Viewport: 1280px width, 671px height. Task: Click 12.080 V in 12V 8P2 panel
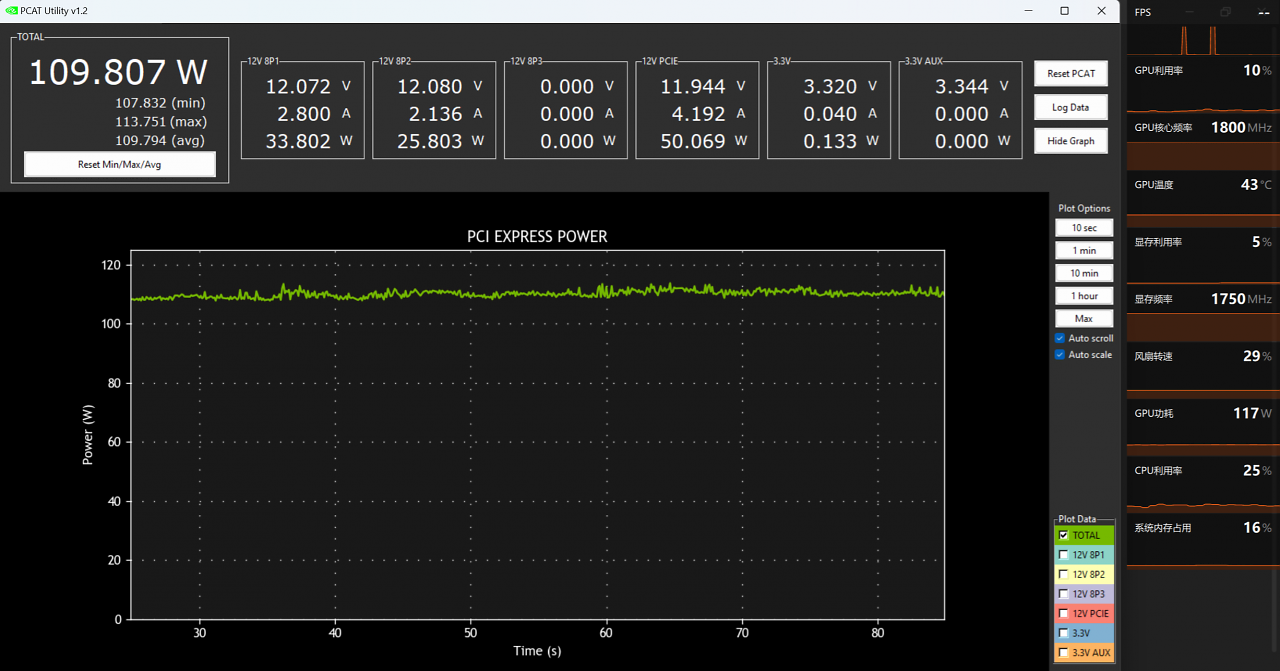pyautogui.click(x=441, y=87)
